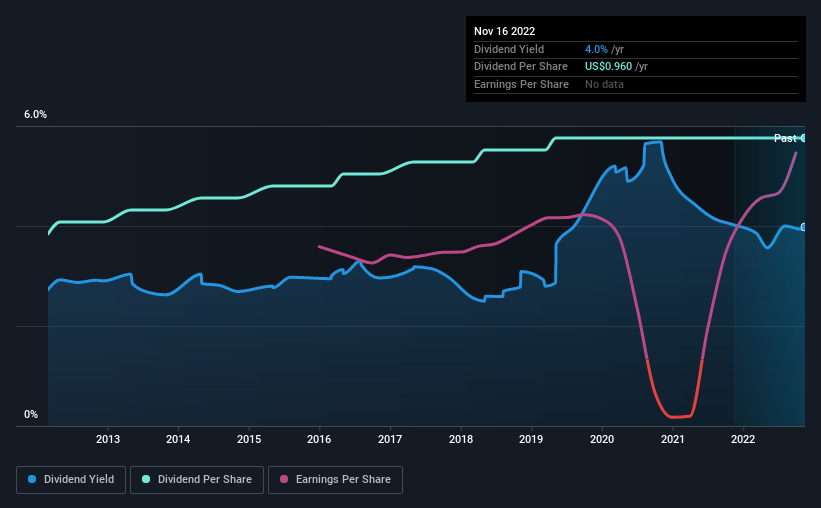
Task: Select the 2016 label on the time axis
Action: [319, 439]
